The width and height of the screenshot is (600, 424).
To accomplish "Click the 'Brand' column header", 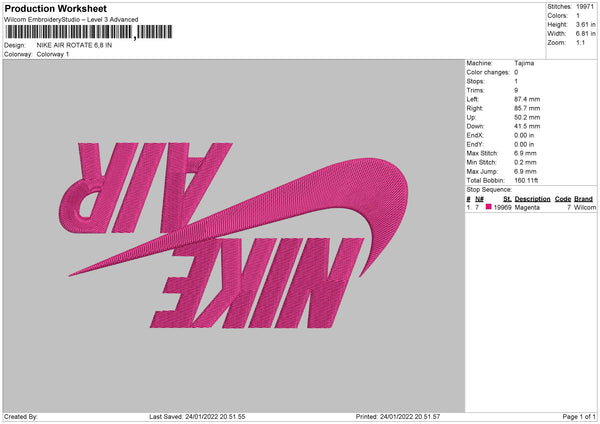I will [x=583, y=199].
